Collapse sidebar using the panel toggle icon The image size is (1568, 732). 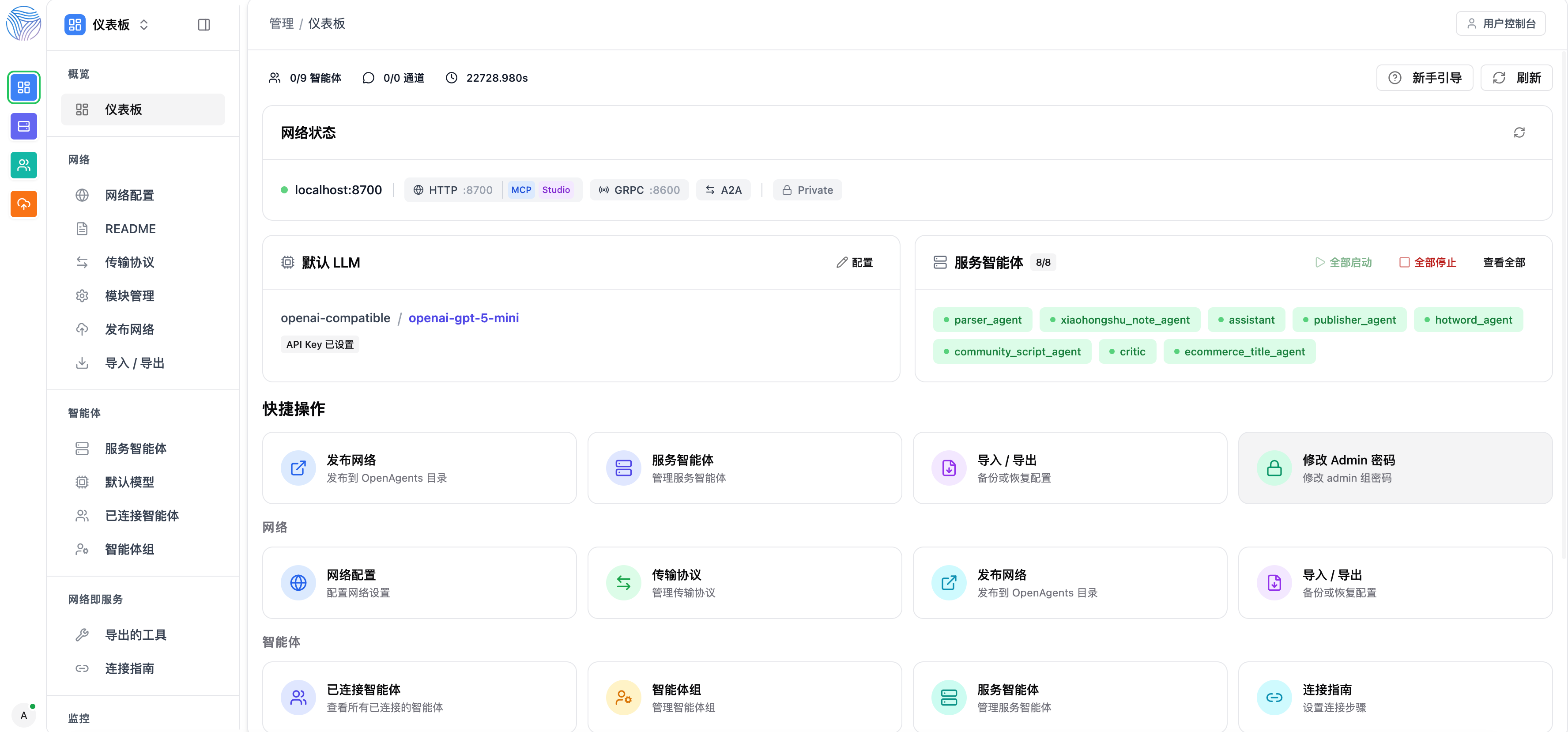pos(204,24)
